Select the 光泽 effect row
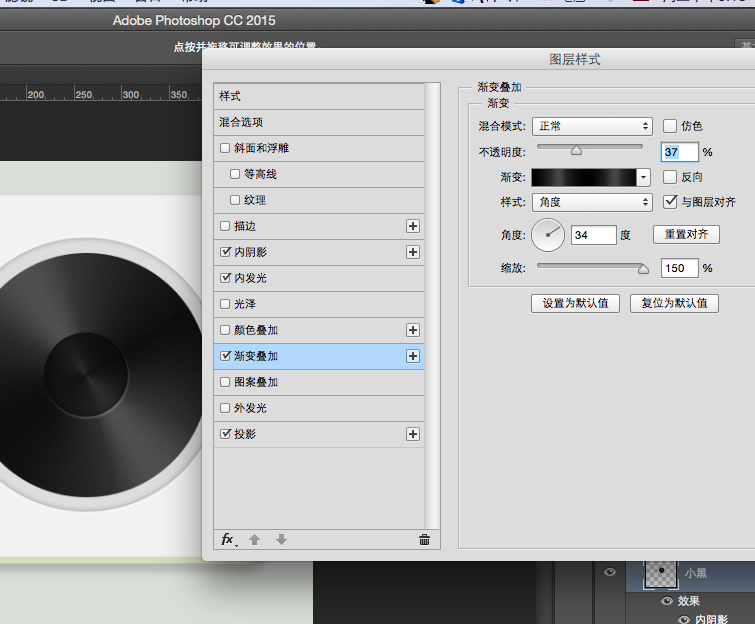Image resolution: width=755 pixels, height=624 pixels. tap(319, 304)
